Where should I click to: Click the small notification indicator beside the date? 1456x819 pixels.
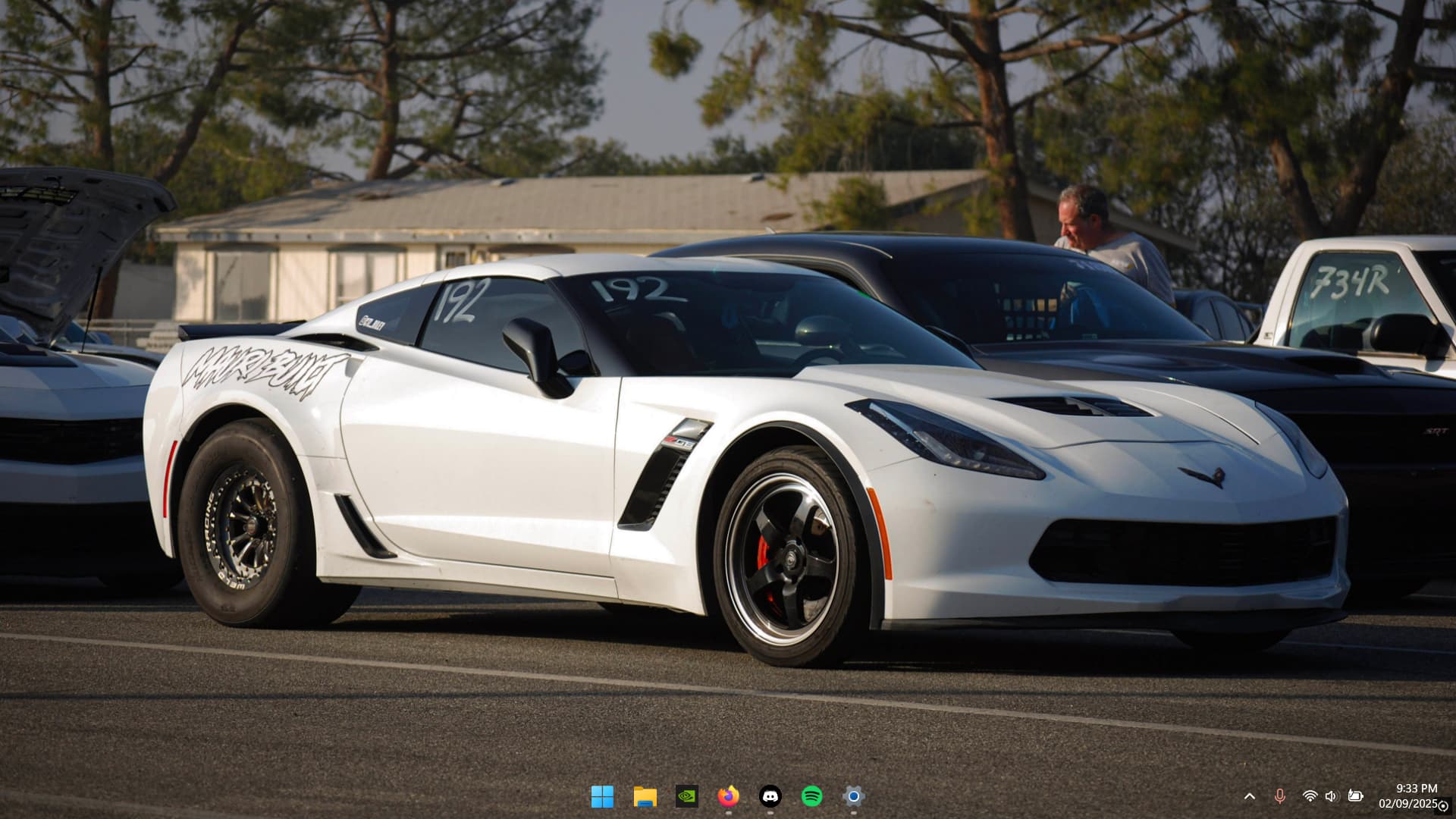point(1443,806)
